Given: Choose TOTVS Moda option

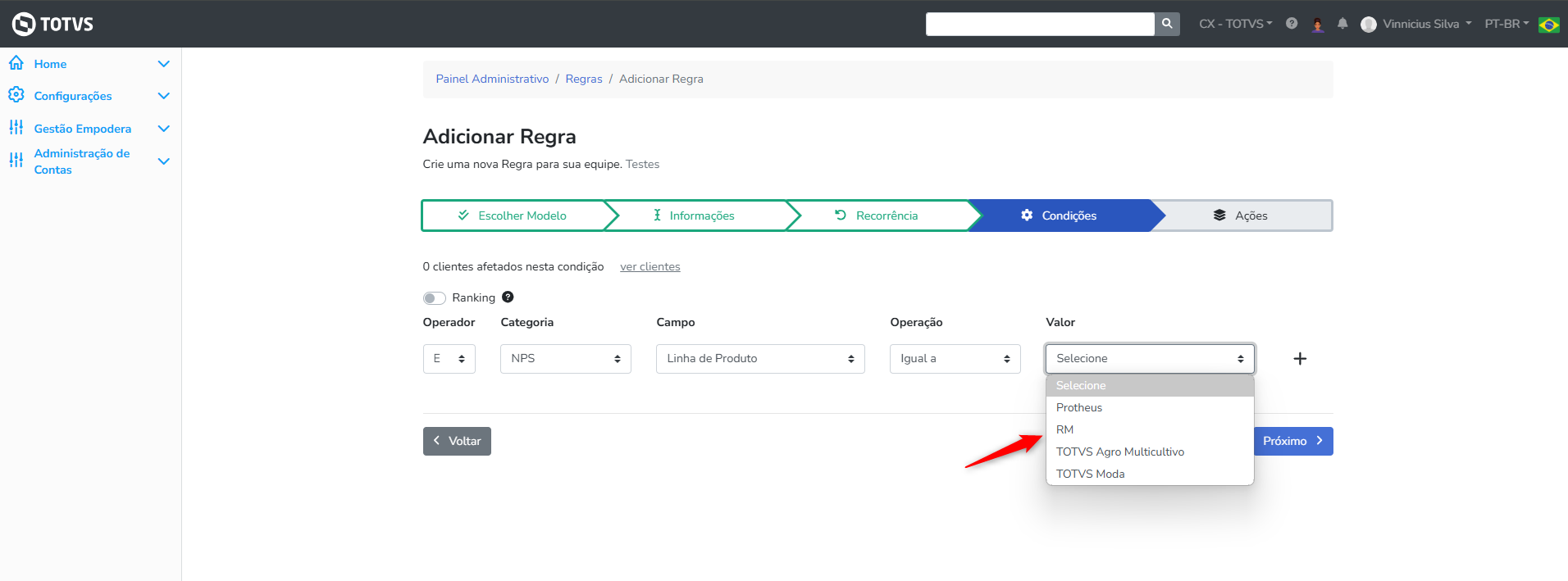Looking at the screenshot, I should [x=1150, y=474].
